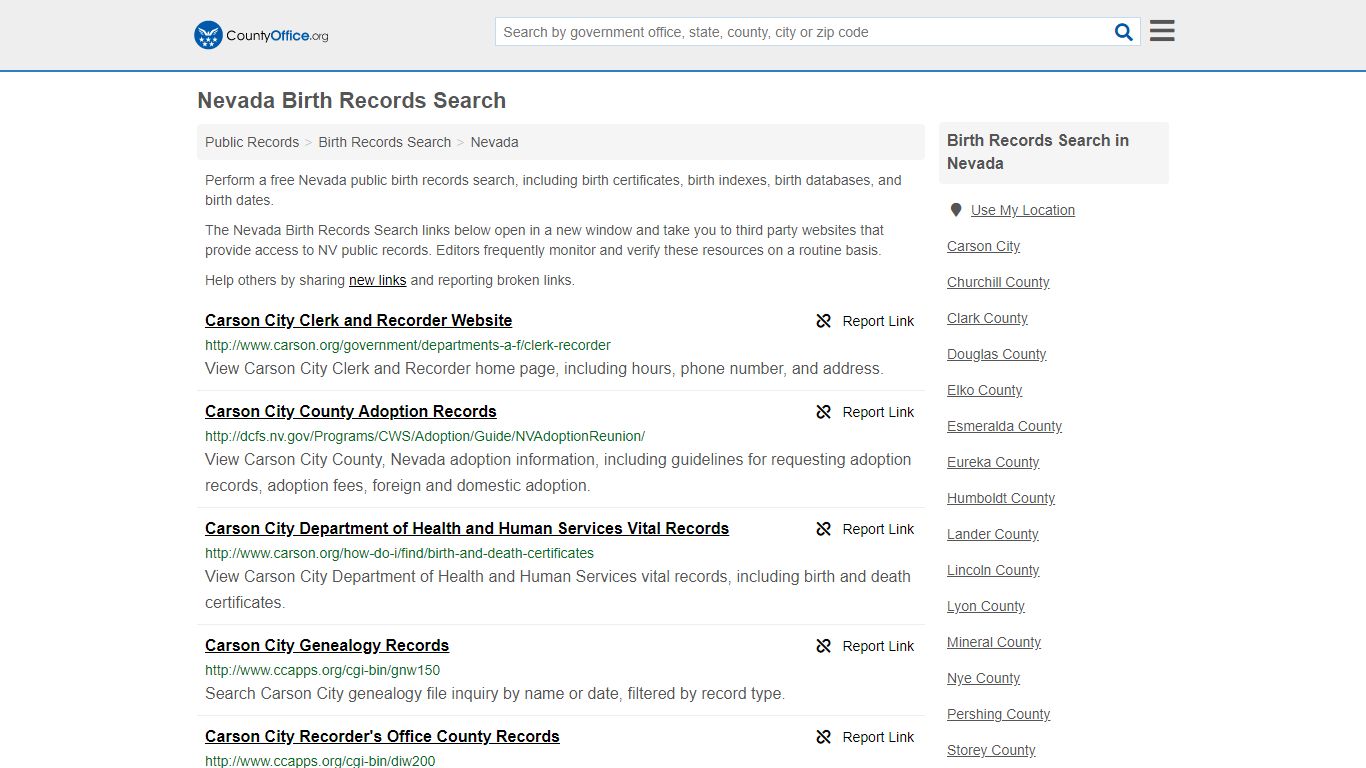Open Public Records breadcrumb
The width and height of the screenshot is (1366, 768).
click(x=252, y=142)
